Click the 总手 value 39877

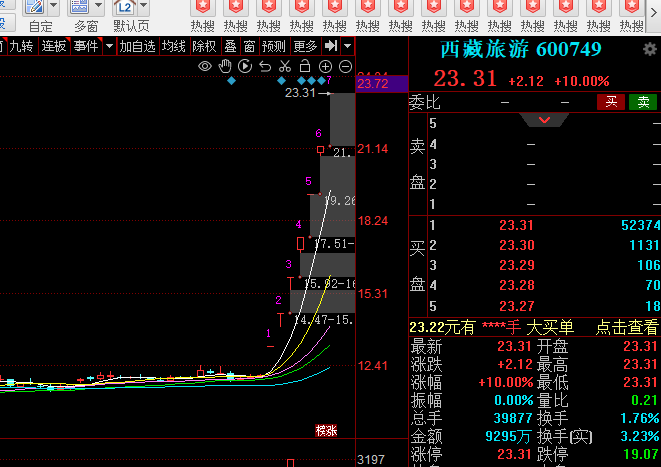[x=513, y=418]
